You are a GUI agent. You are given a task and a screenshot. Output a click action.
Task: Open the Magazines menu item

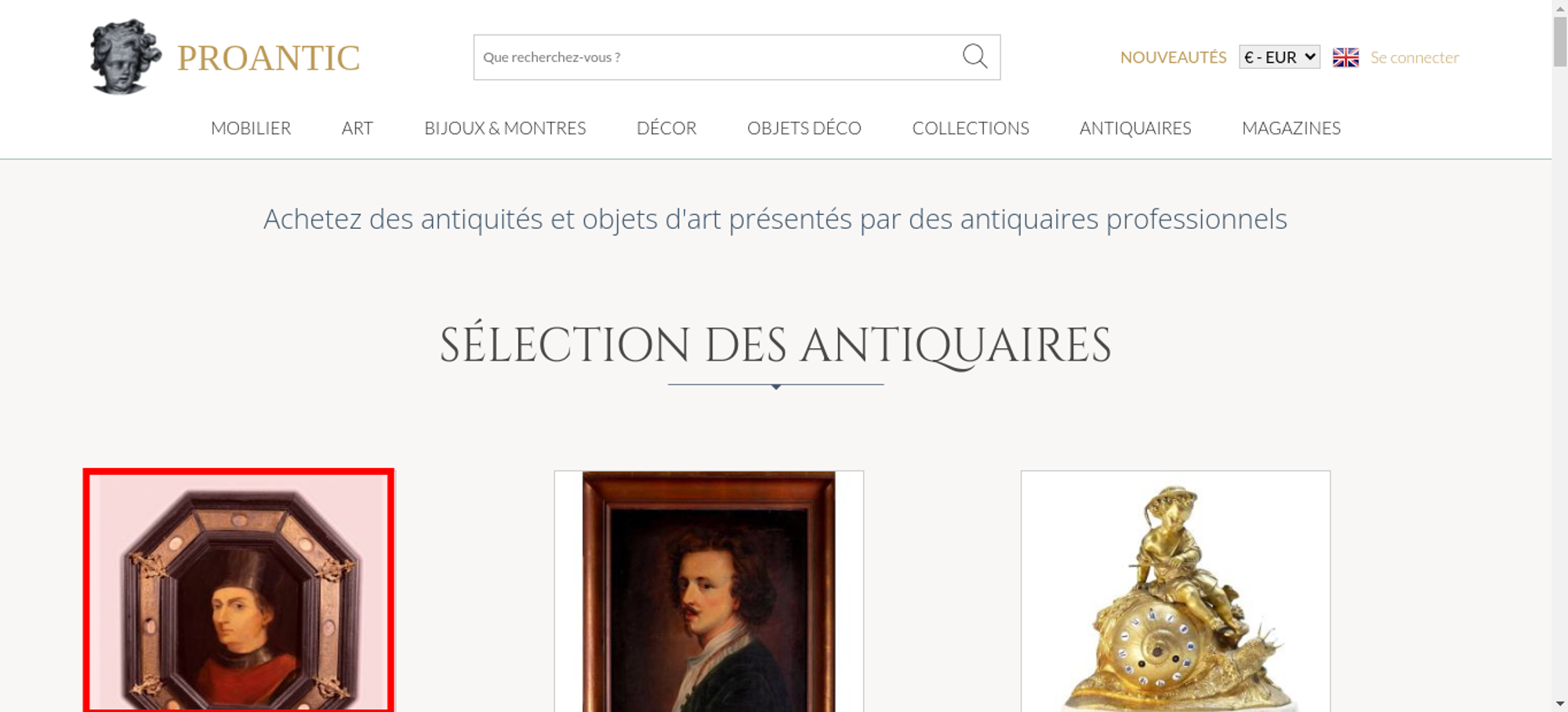click(1291, 128)
